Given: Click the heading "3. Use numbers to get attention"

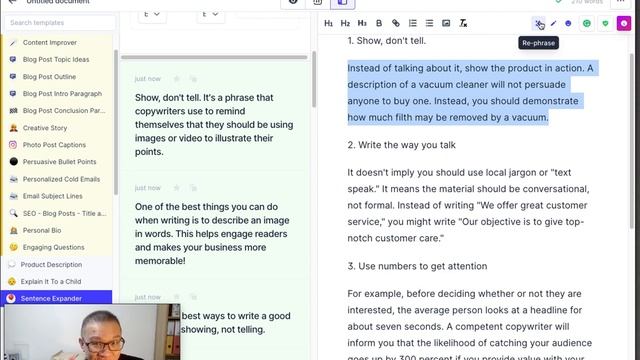Looking at the screenshot, I should (x=417, y=266).
